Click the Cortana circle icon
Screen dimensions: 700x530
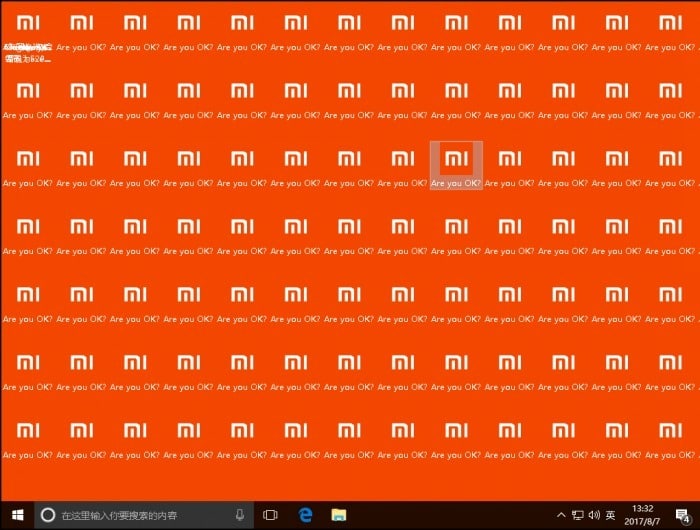click(x=47, y=515)
